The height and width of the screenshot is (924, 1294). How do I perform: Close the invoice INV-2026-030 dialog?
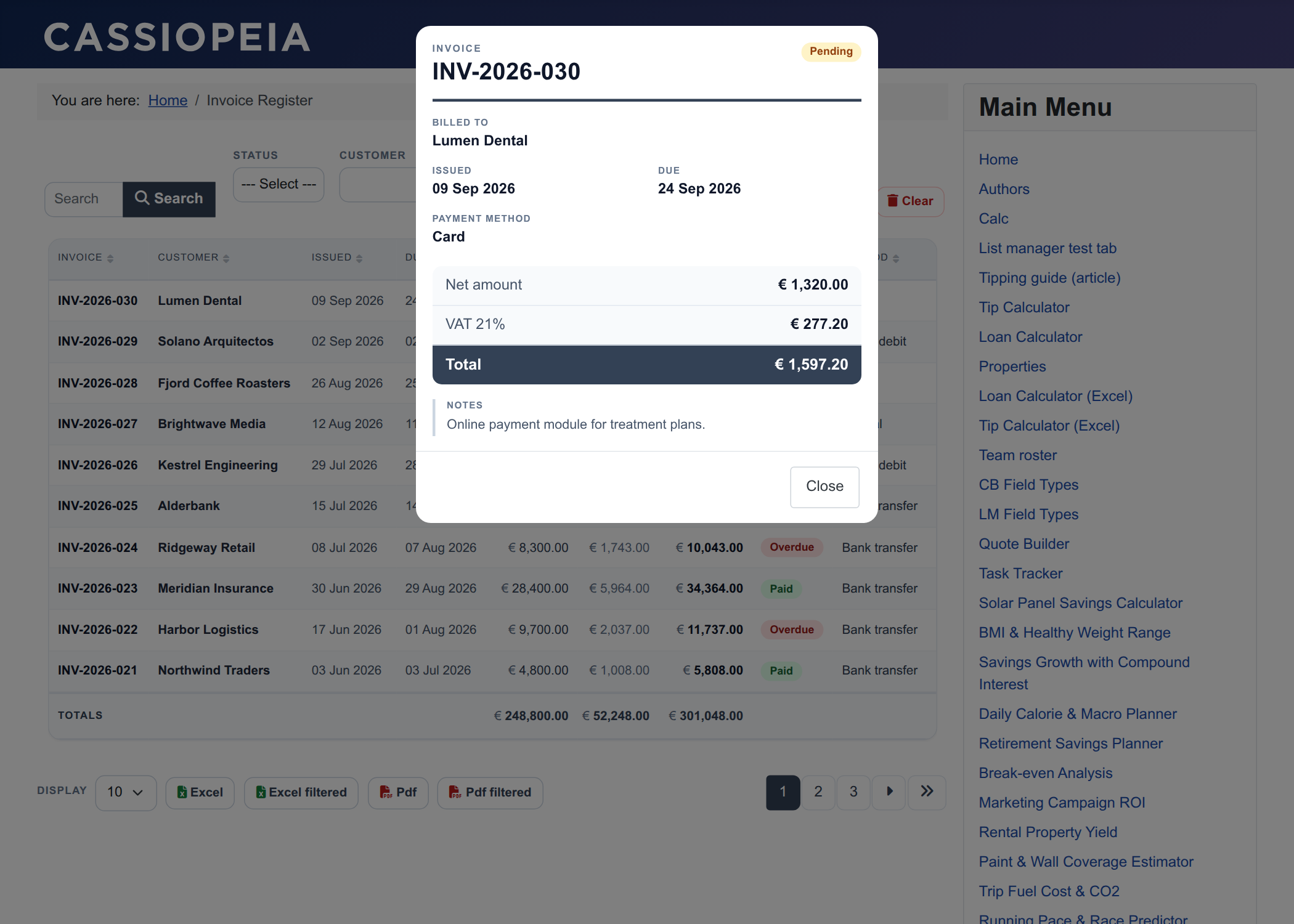point(824,487)
